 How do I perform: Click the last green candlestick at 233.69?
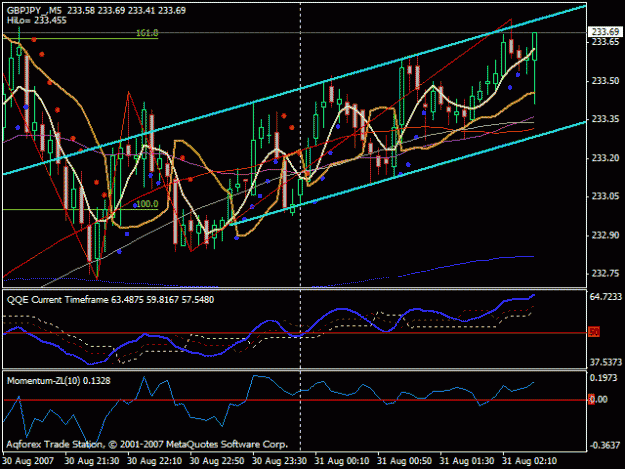point(535,47)
